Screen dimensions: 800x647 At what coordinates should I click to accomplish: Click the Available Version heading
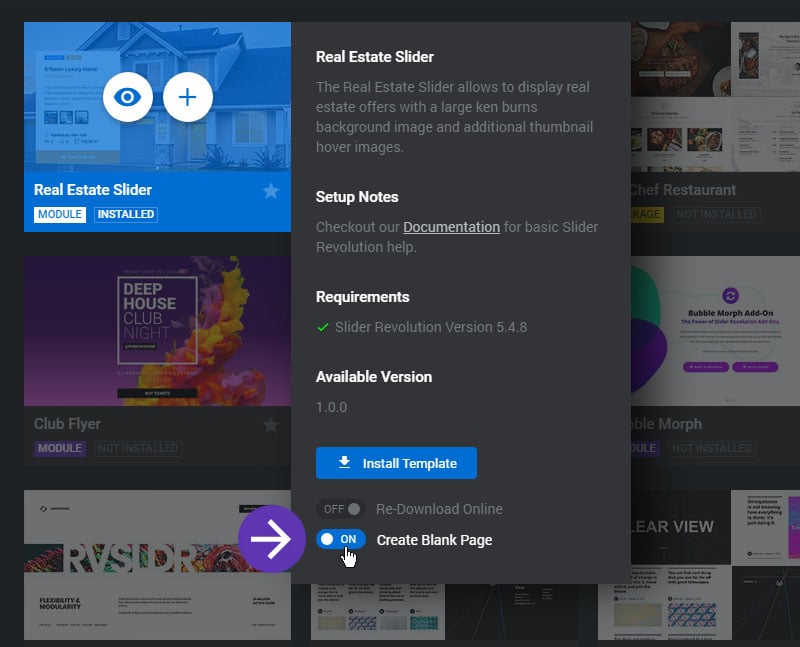point(374,377)
